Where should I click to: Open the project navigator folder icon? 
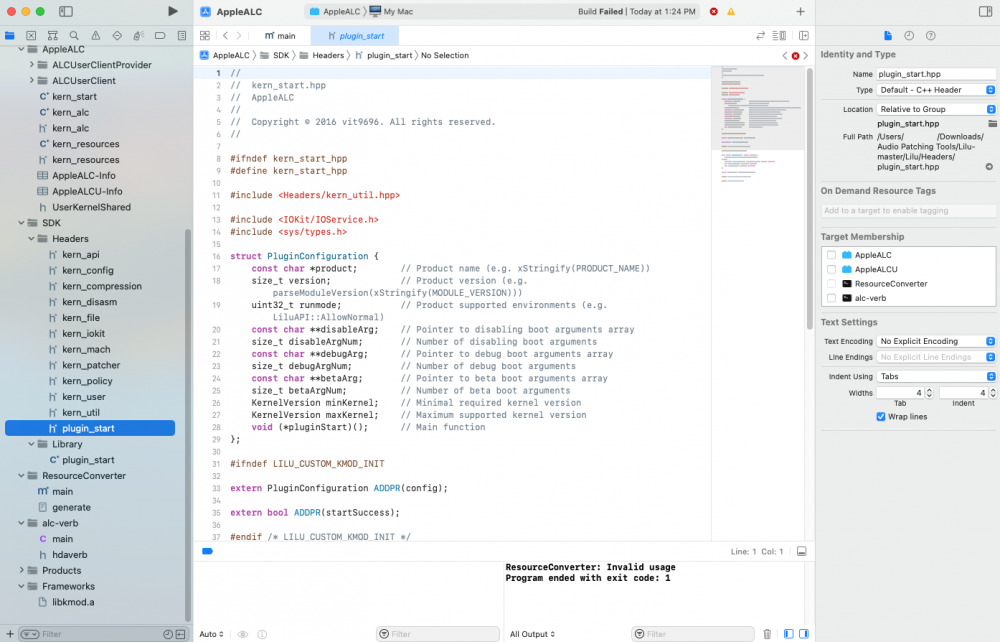pos(10,36)
